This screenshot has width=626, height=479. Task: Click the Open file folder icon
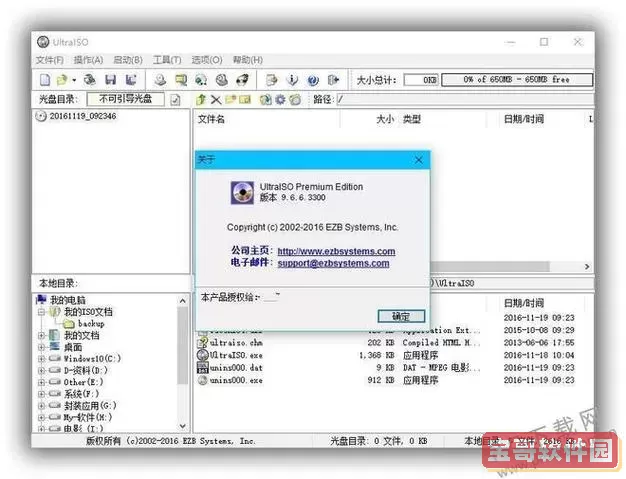click(x=62, y=80)
